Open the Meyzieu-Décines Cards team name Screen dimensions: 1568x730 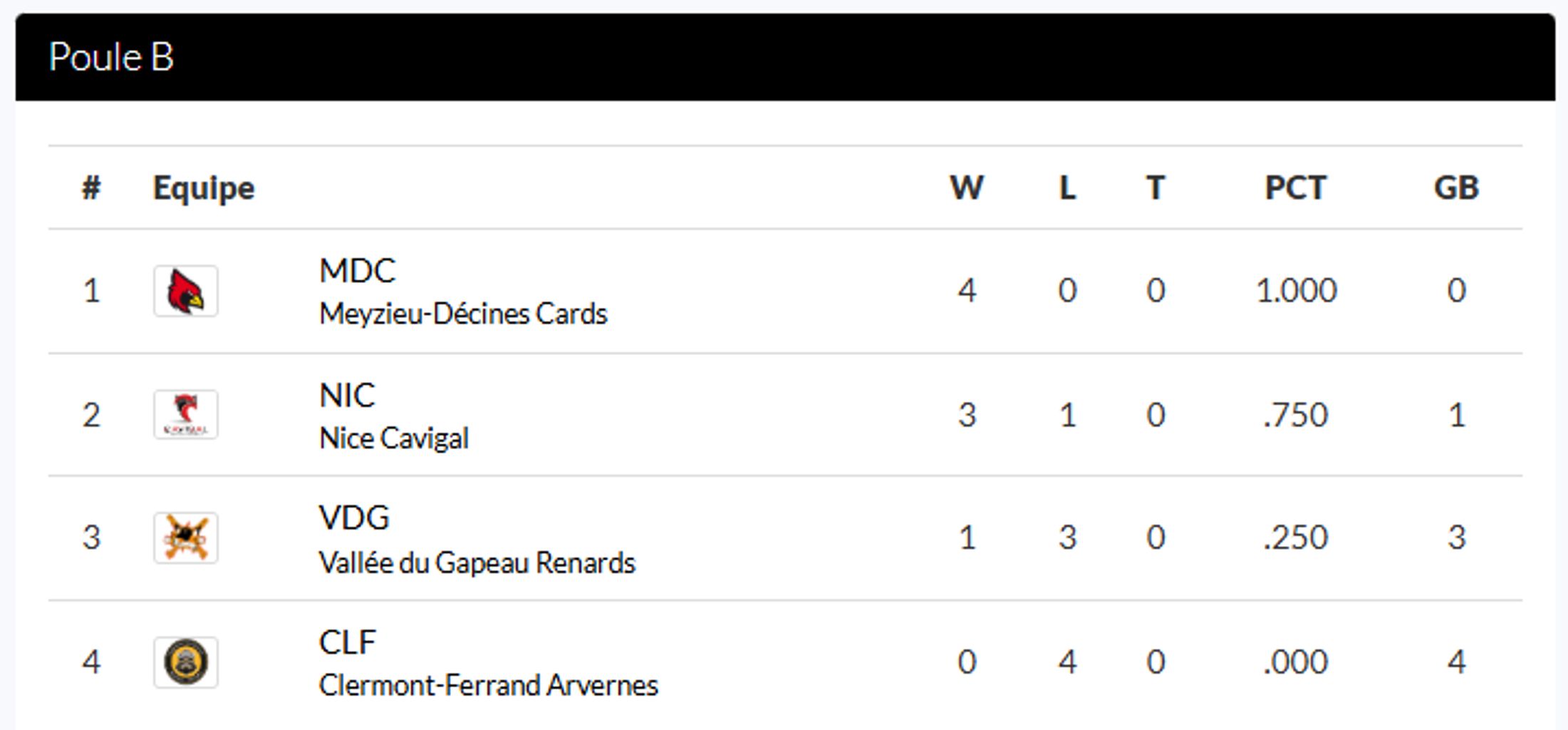click(x=463, y=314)
